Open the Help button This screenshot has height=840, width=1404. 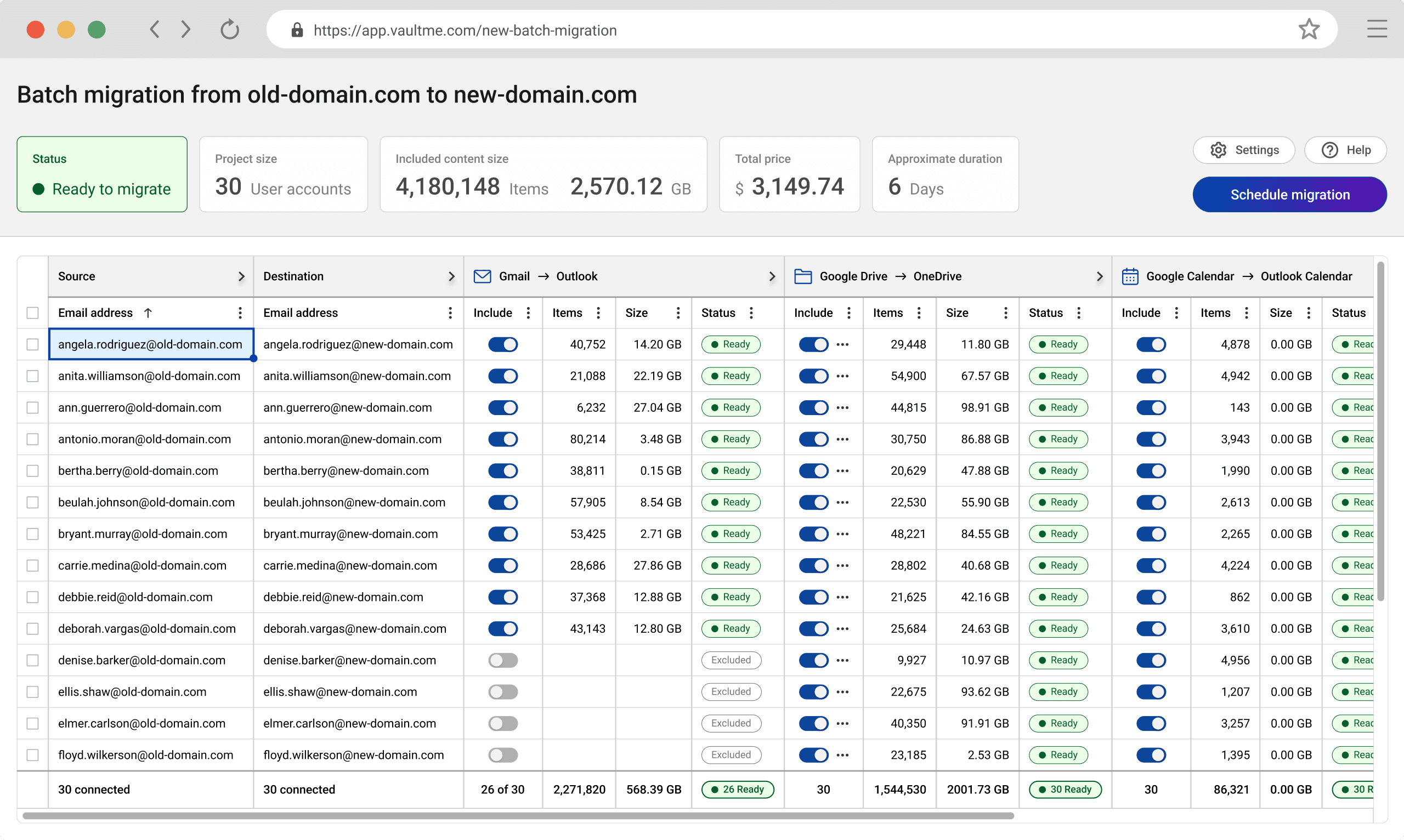[x=1345, y=150]
